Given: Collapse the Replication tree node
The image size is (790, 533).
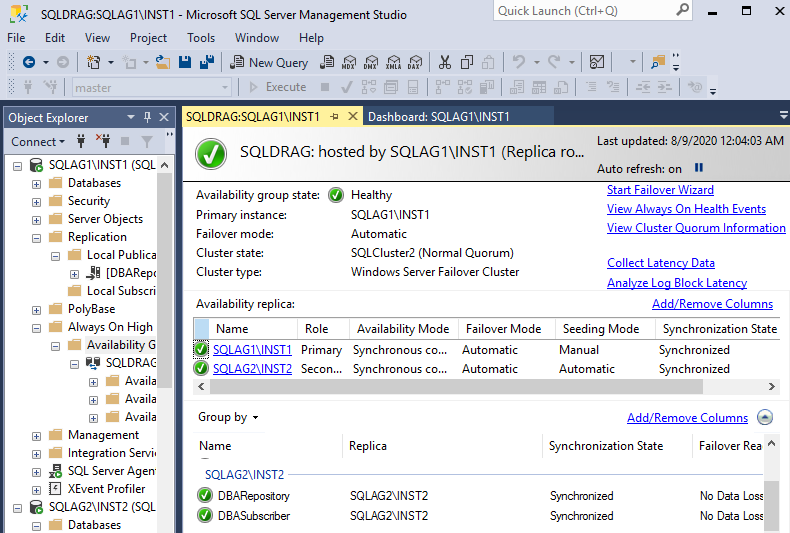Looking at the screenshot, I should pyautogui.click(x=37, y=237).
